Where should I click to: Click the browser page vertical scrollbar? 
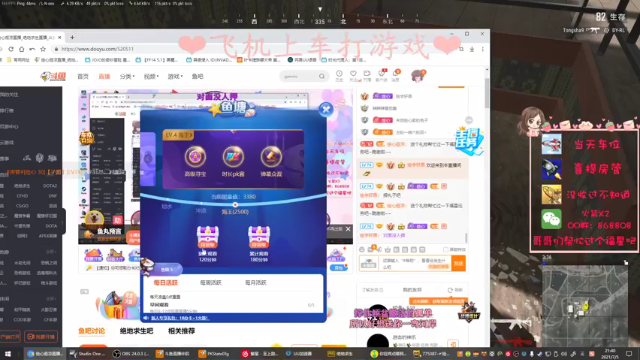click(487, 94)
